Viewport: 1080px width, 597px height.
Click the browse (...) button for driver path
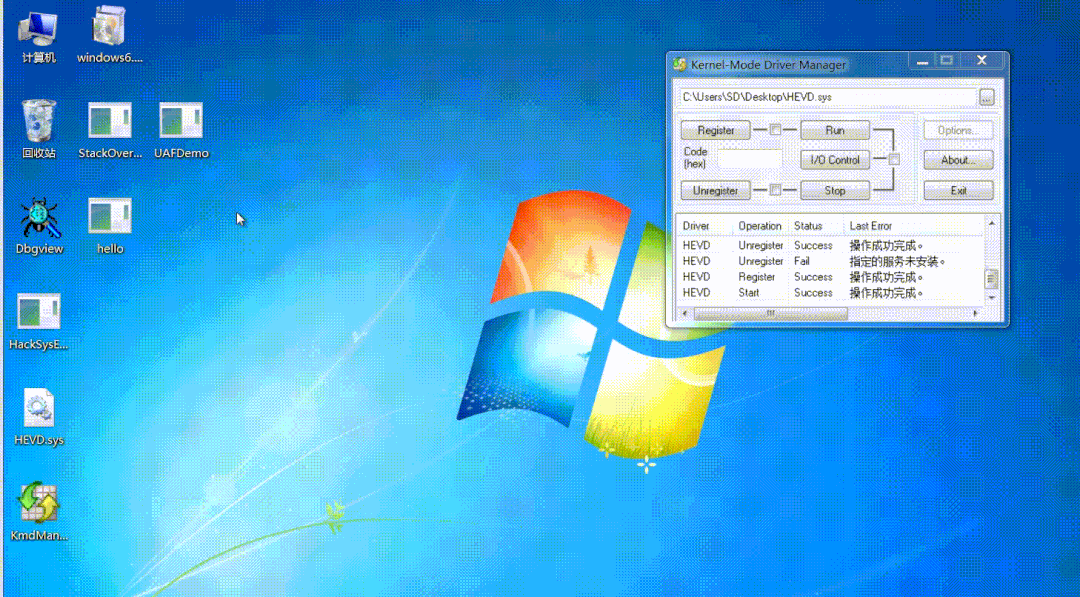[x=986, y=97]
